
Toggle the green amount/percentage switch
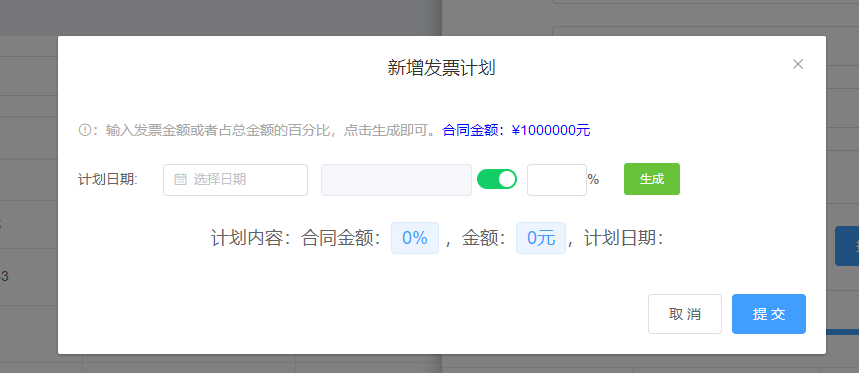point(497,179)
